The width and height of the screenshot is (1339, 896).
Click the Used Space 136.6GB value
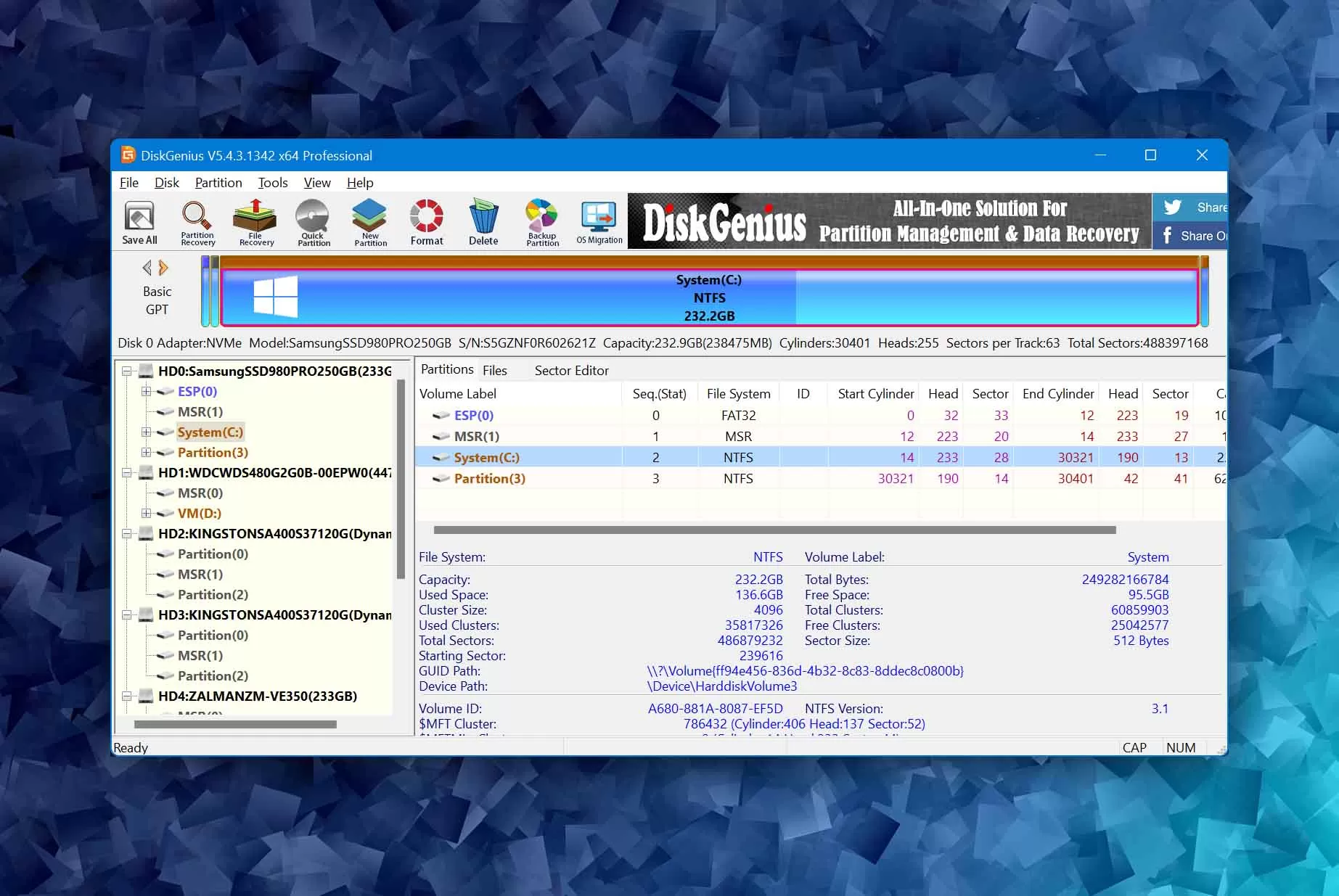click(x=759, y=595)
